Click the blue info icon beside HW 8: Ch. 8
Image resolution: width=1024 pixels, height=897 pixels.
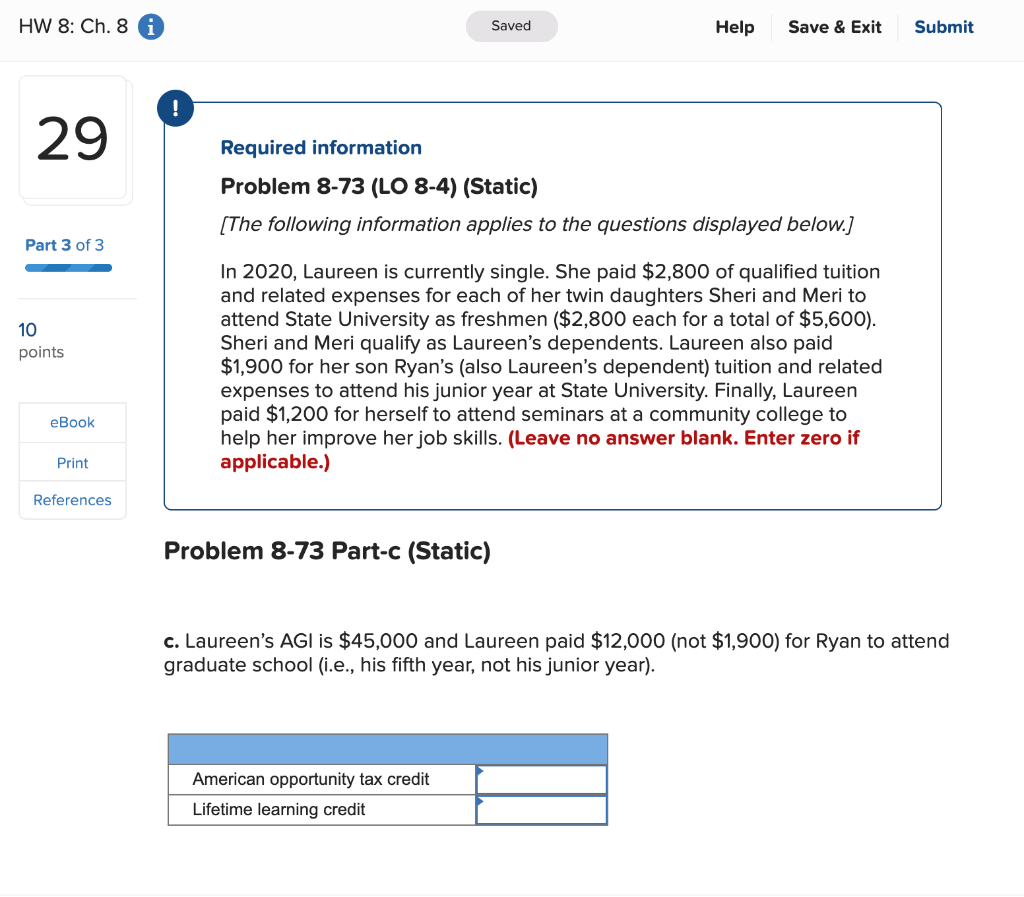tap(150, 27)
